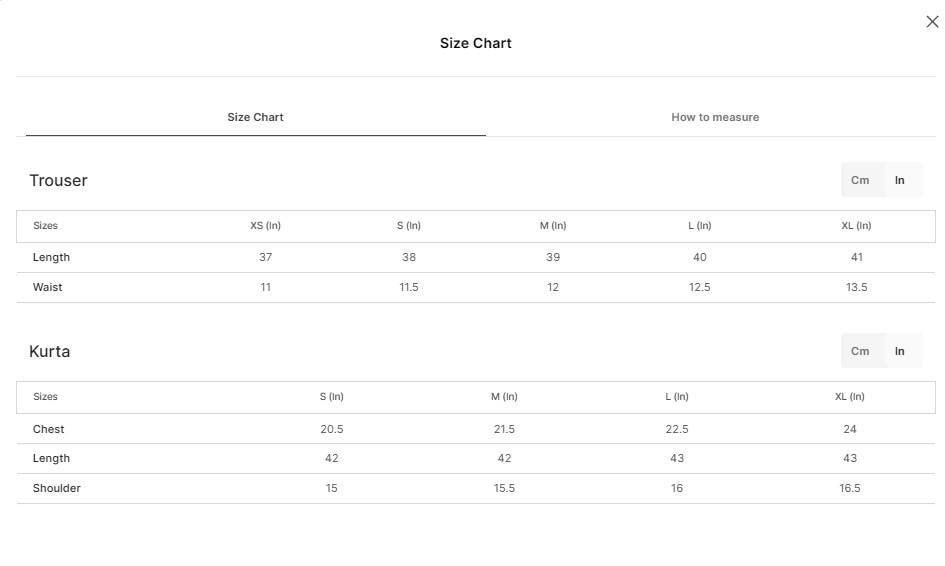The width and height of the screenshot is (945, 566).
Task: Click the Kurta section heading
Action: tap(49, 351)
